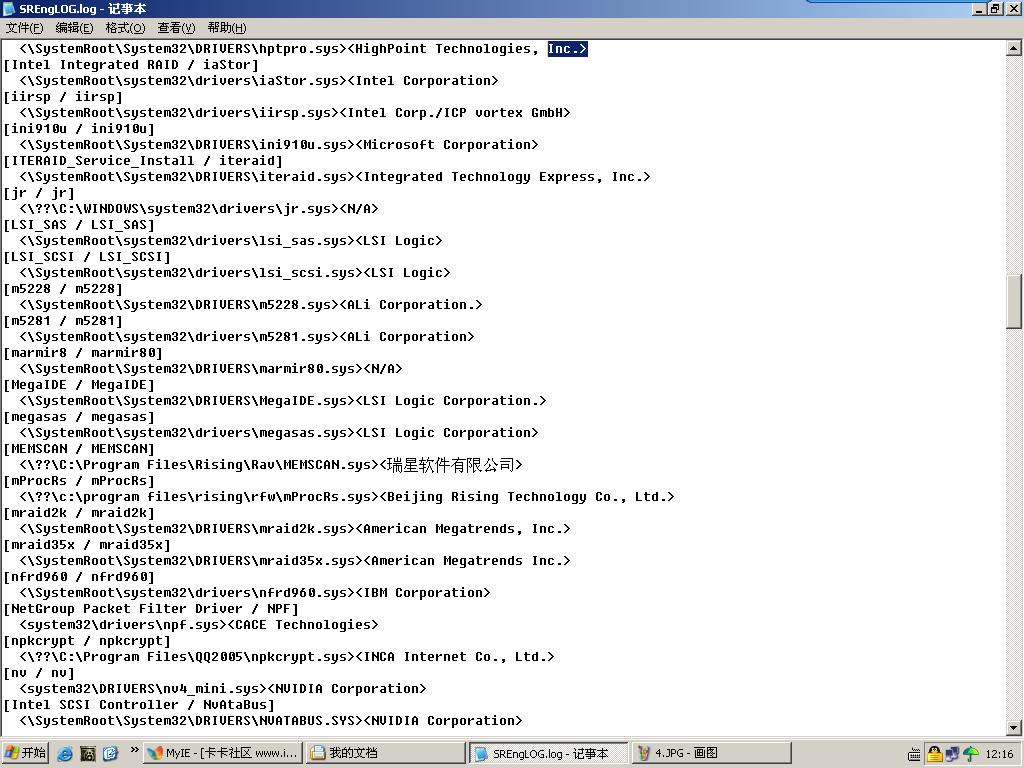
Task: Click the MegaIDE.sys LSI Logic Corporation line
Action: (x=283, y=401)
